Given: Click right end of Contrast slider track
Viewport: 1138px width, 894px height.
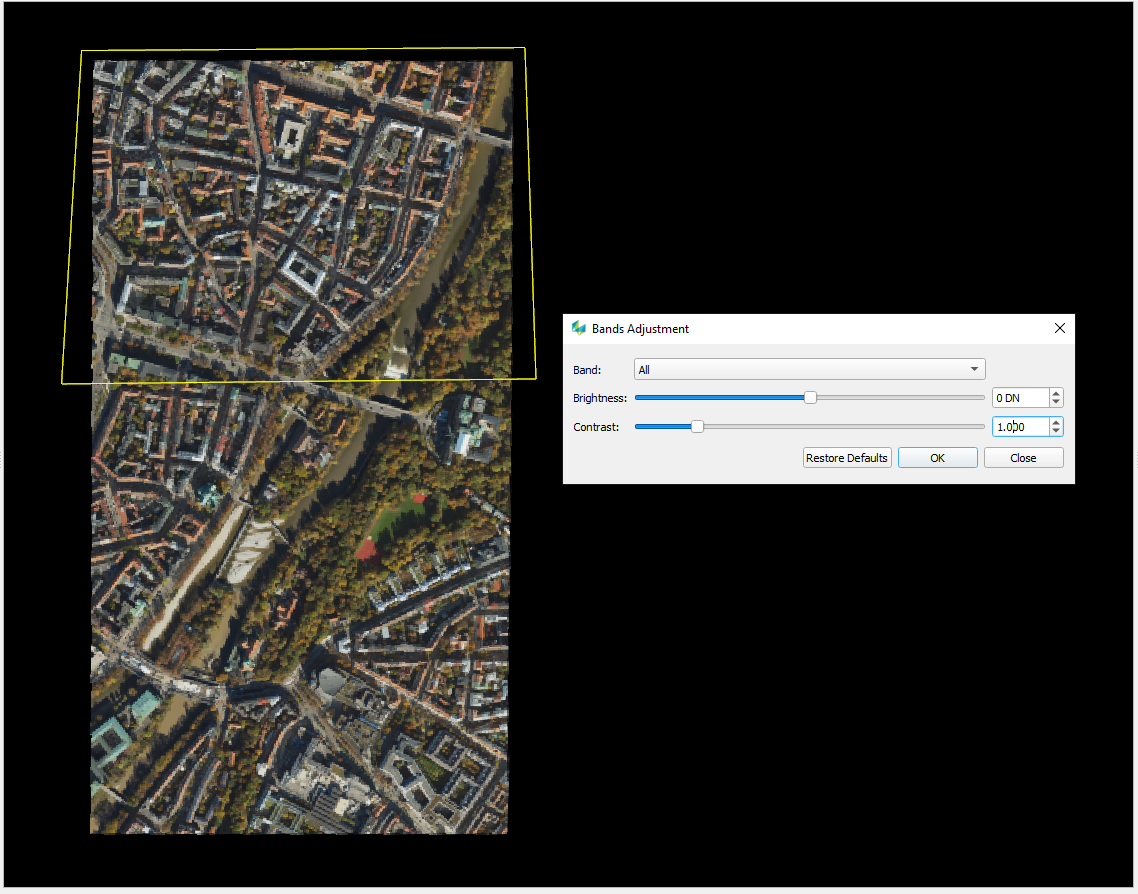Looking at the screenshot, I should click(x=980, y=427).
